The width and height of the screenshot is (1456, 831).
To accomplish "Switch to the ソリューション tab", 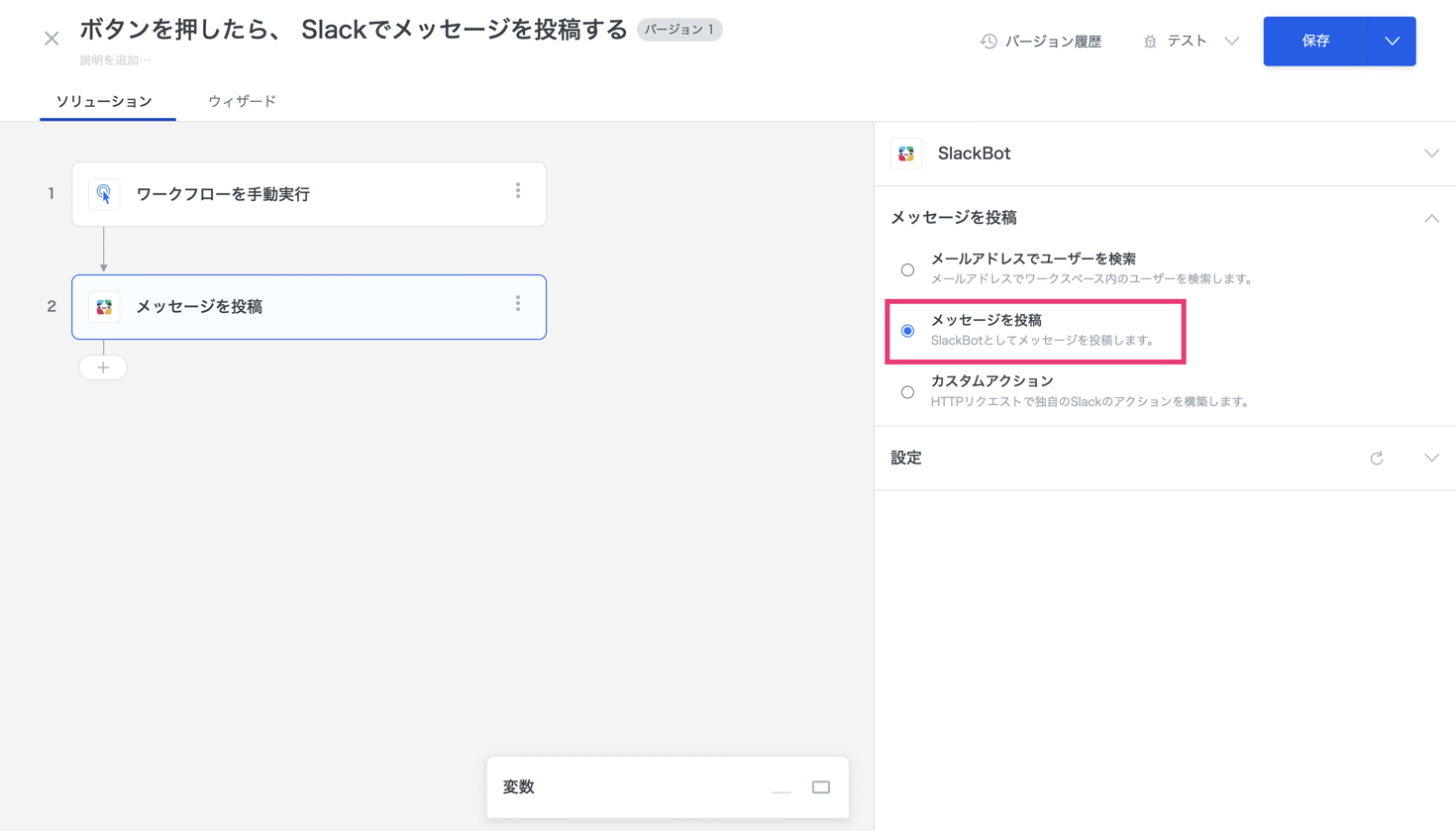I will click(x=104, y=101).
